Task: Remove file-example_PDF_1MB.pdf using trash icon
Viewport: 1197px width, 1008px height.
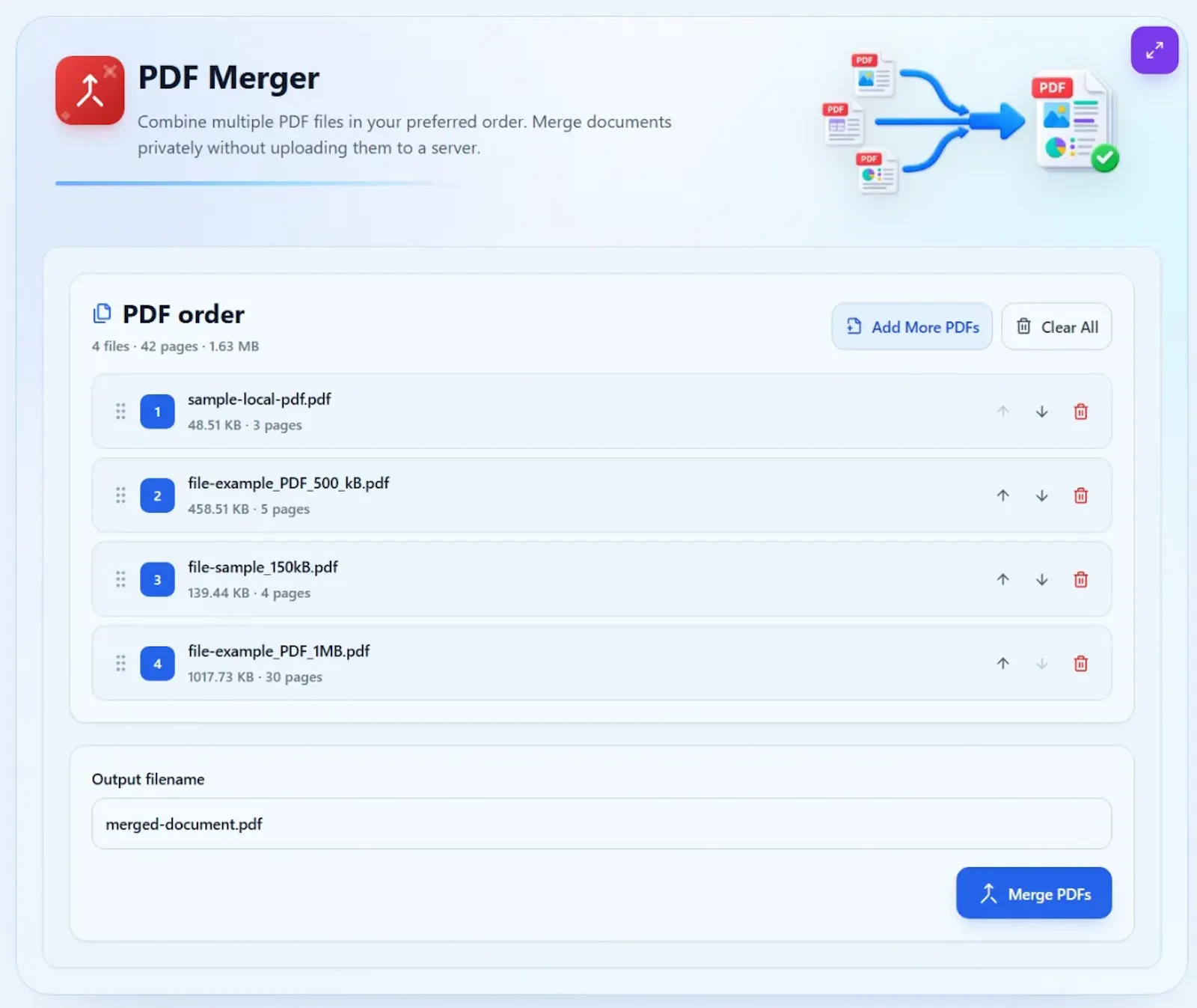Action: [1080, 663]
